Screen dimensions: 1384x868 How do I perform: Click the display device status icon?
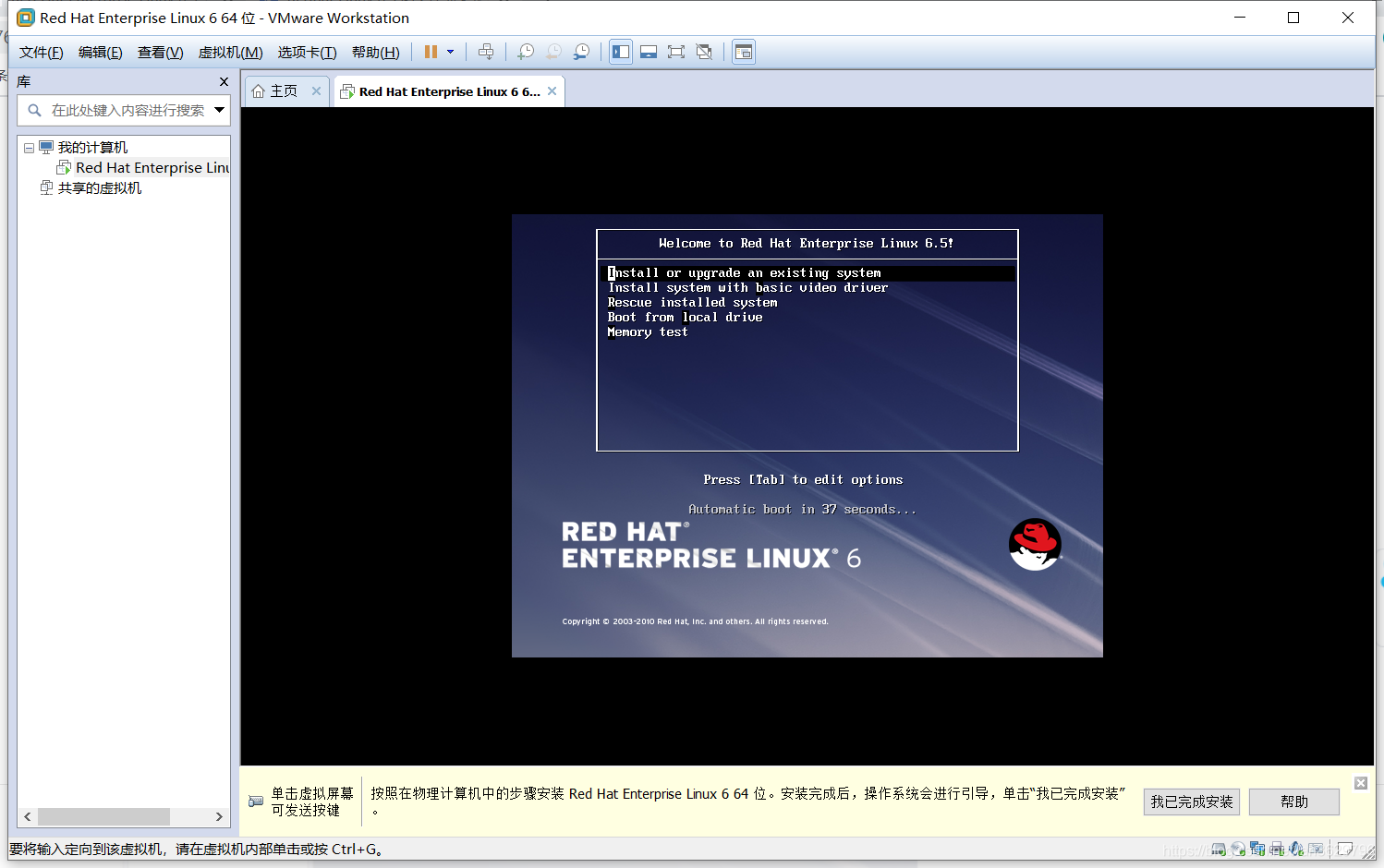click(1316, 849)
